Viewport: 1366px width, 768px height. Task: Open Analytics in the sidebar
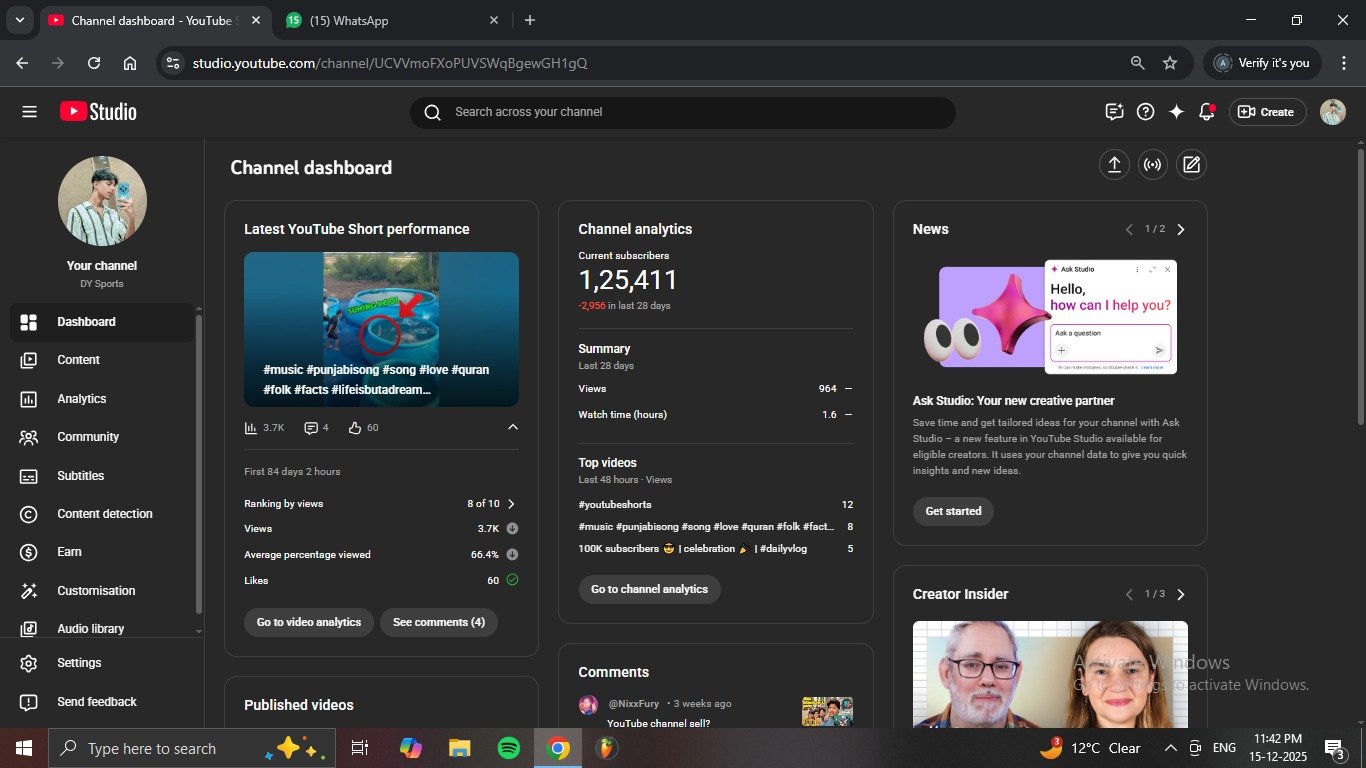point(82,399)
